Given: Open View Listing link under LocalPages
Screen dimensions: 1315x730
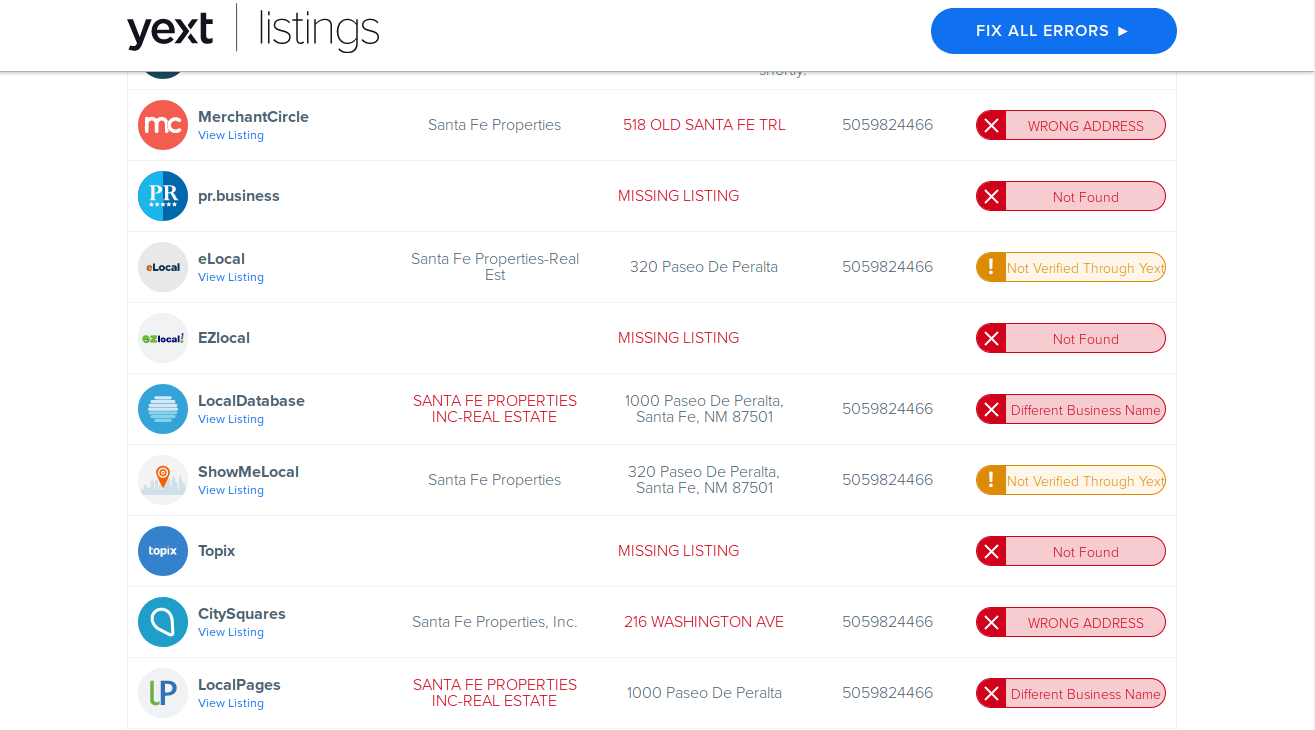Looking at the screenshot, I should [x=231, y=704].
